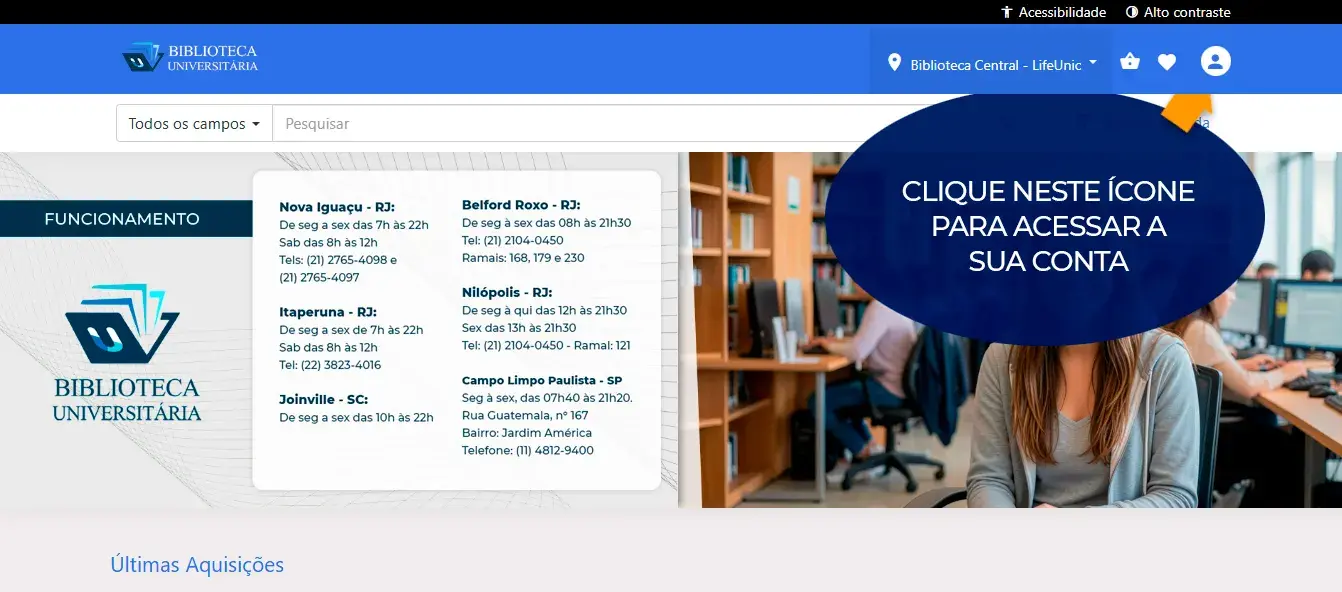Image resolution: width=1342 pixels, height=592 pixels.
Task: Click the Belford Roxo - RJ heading
Action: click(521, 205)
